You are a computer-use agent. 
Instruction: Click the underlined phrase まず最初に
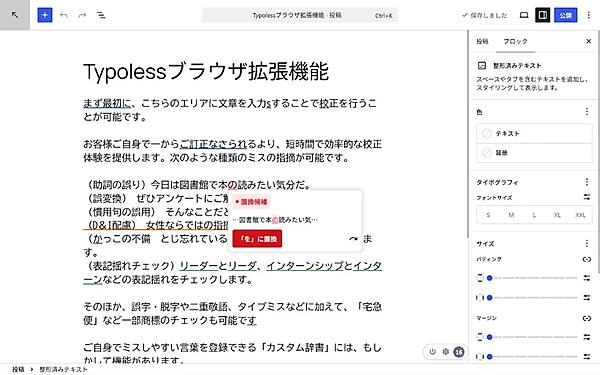107,103
